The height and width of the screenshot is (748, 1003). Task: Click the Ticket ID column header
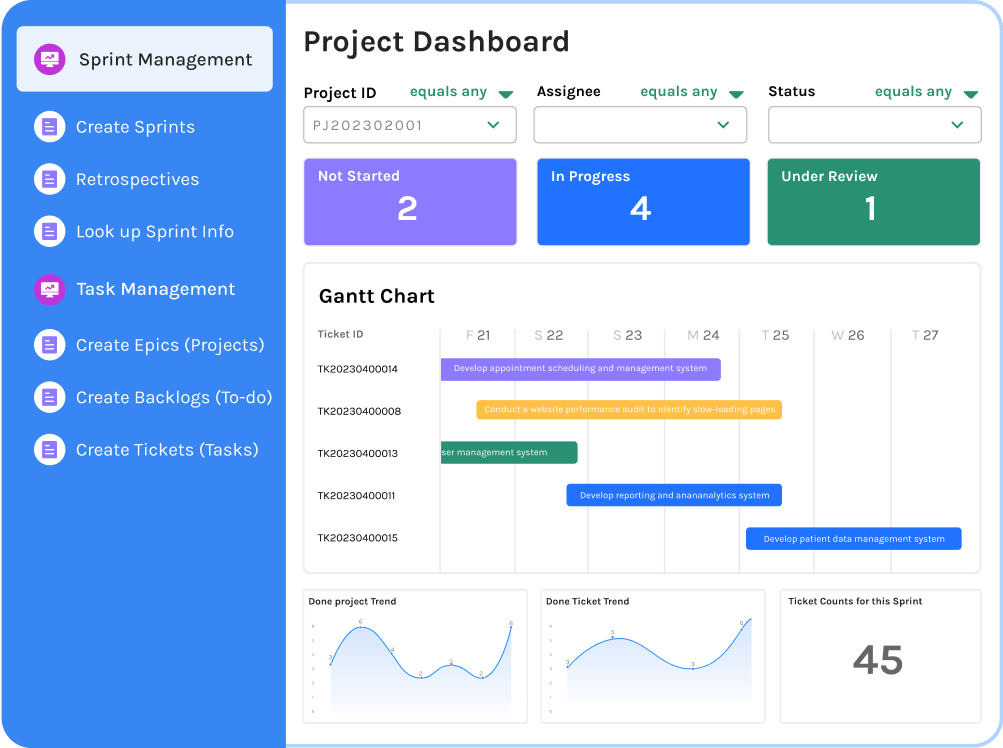click(x=340, y=334)
